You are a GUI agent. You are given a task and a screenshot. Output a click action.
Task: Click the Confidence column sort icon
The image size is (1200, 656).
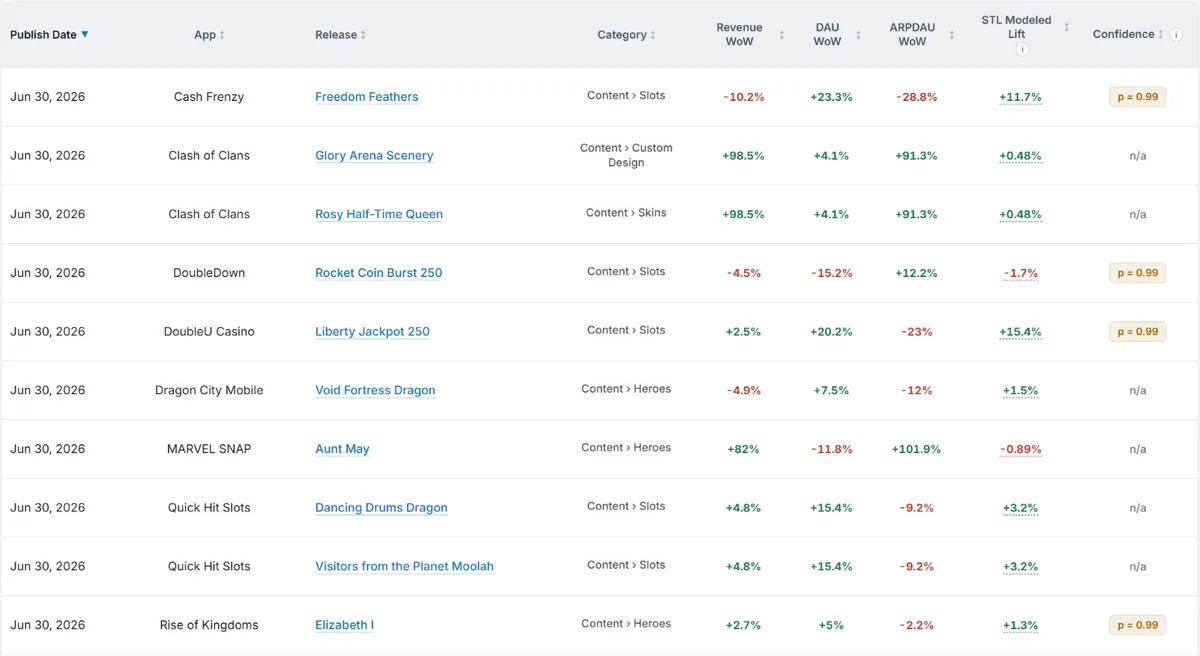[x=1161, y=35]
